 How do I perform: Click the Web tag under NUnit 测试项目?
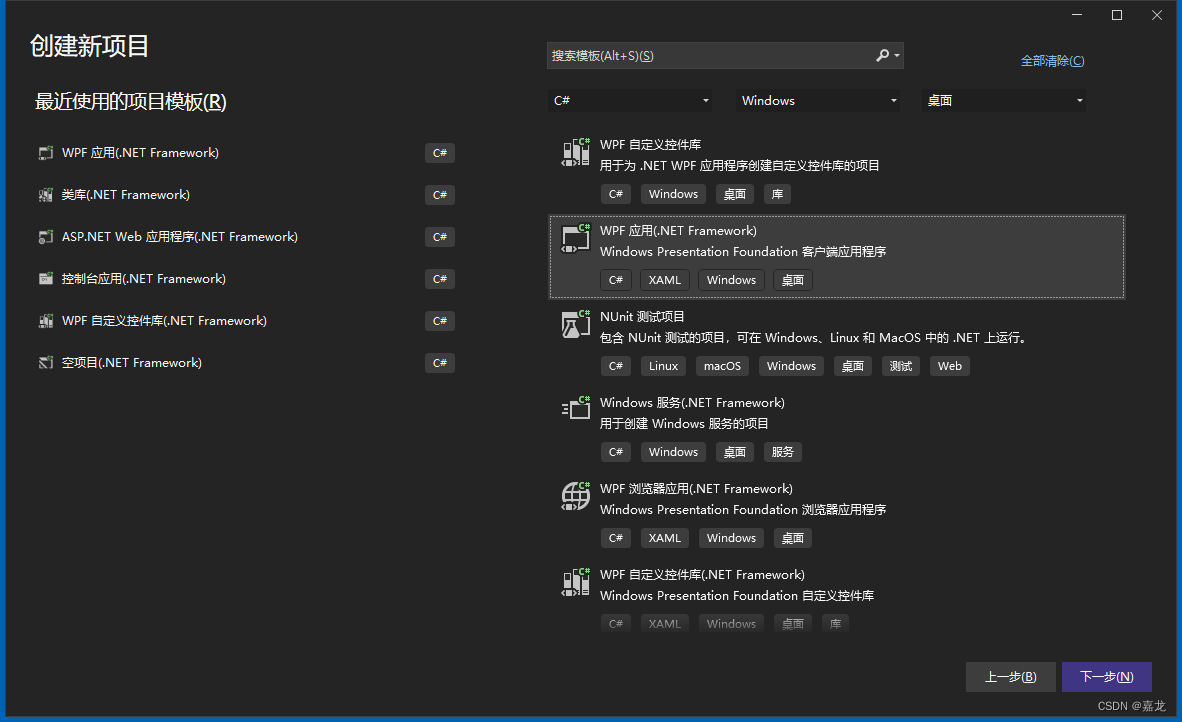click(950, 366)
